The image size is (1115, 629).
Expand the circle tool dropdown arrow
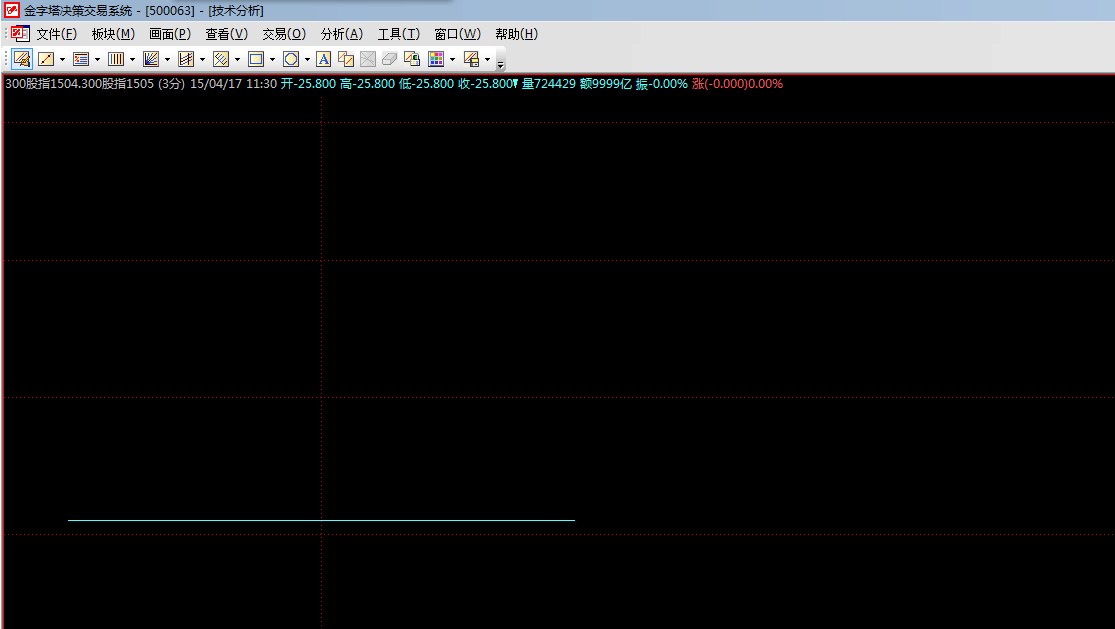(307, 59)
